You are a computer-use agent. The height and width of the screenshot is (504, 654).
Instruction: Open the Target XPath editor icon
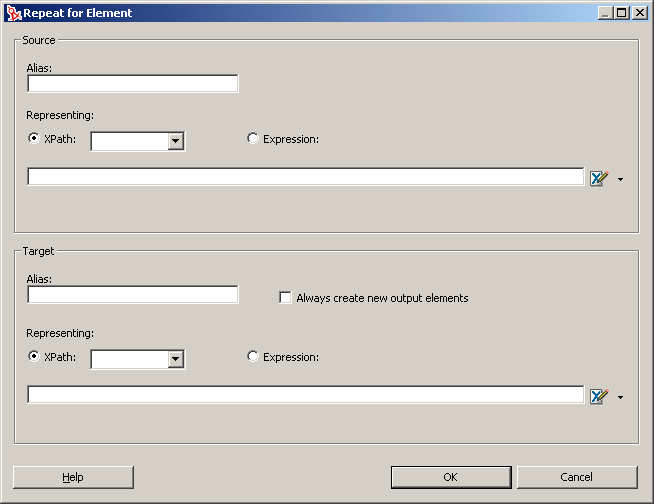pyautogui.click(x=599, y=396)
